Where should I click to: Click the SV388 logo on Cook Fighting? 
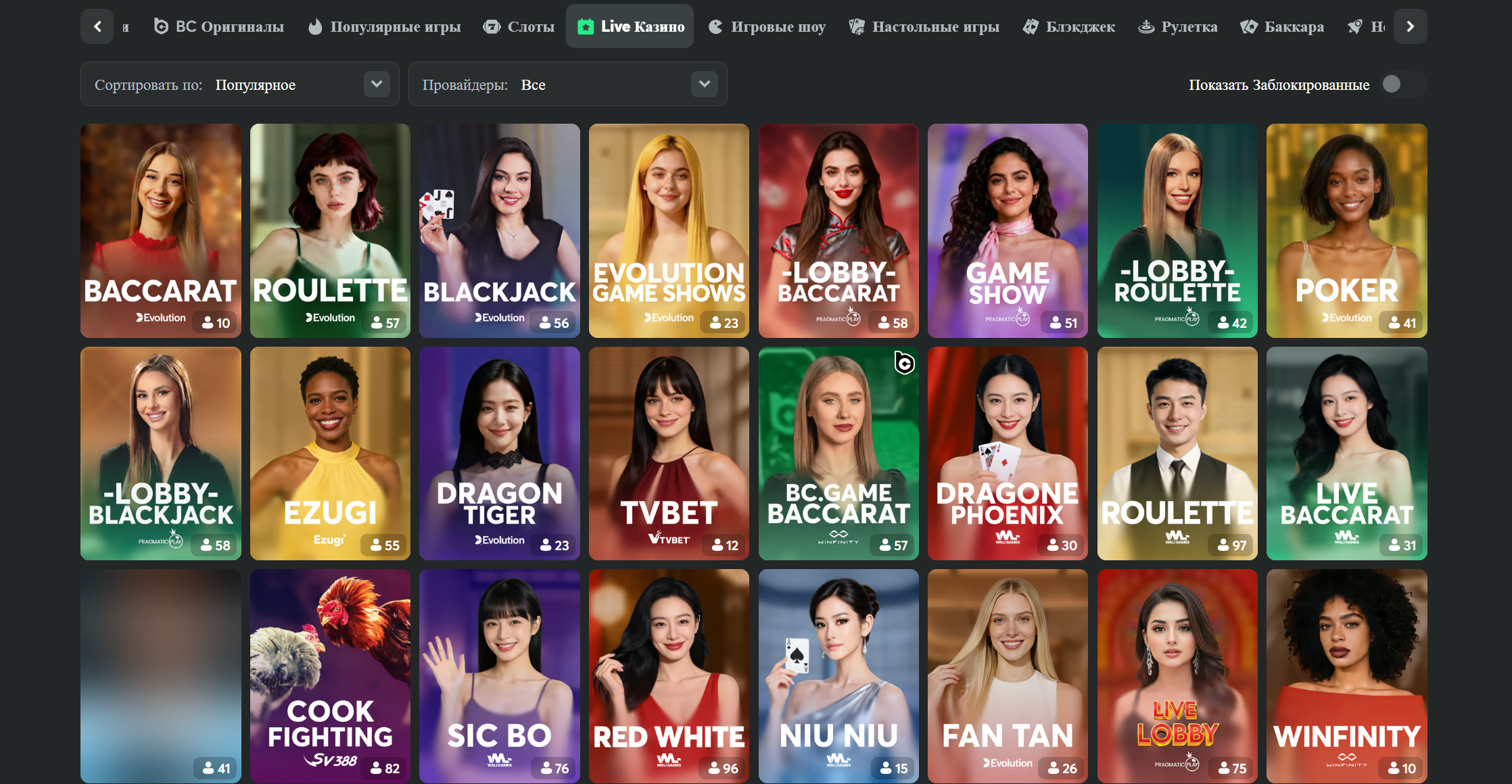(x=331, y=760)
